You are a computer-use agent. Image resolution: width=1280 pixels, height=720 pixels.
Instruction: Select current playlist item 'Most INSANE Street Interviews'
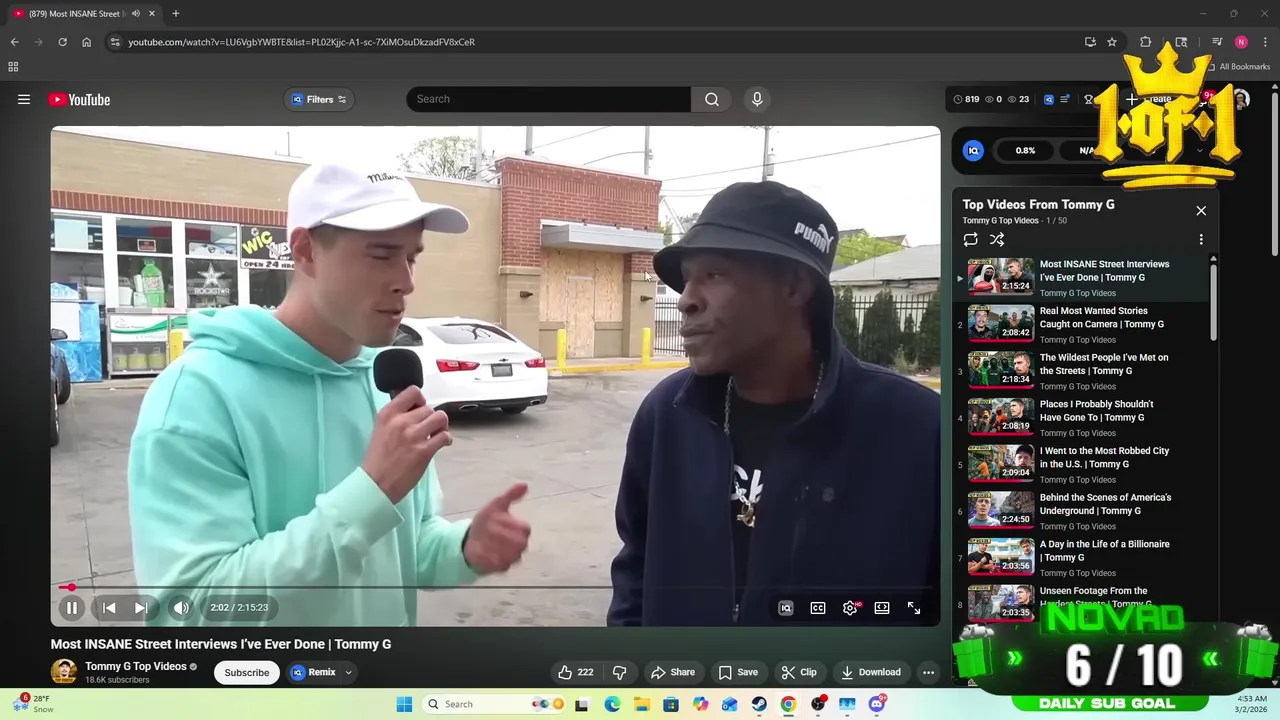1085,277
